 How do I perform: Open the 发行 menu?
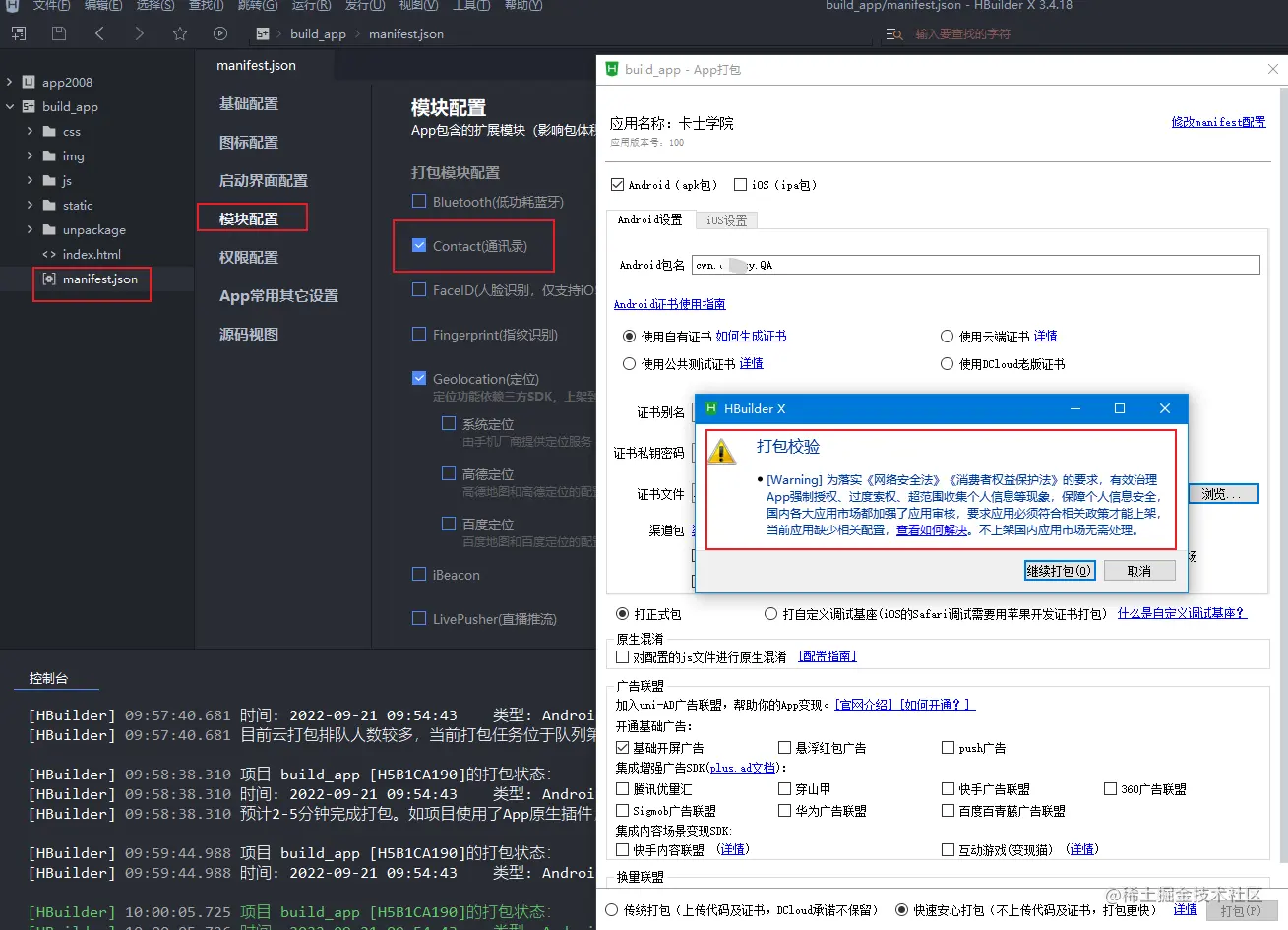365,5
